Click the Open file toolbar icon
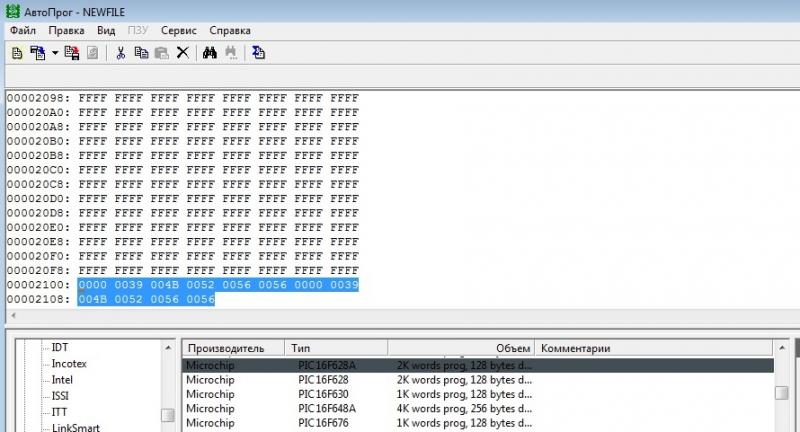Image resolution: width=800 pixels, height=432 pixels. (38, 53)
